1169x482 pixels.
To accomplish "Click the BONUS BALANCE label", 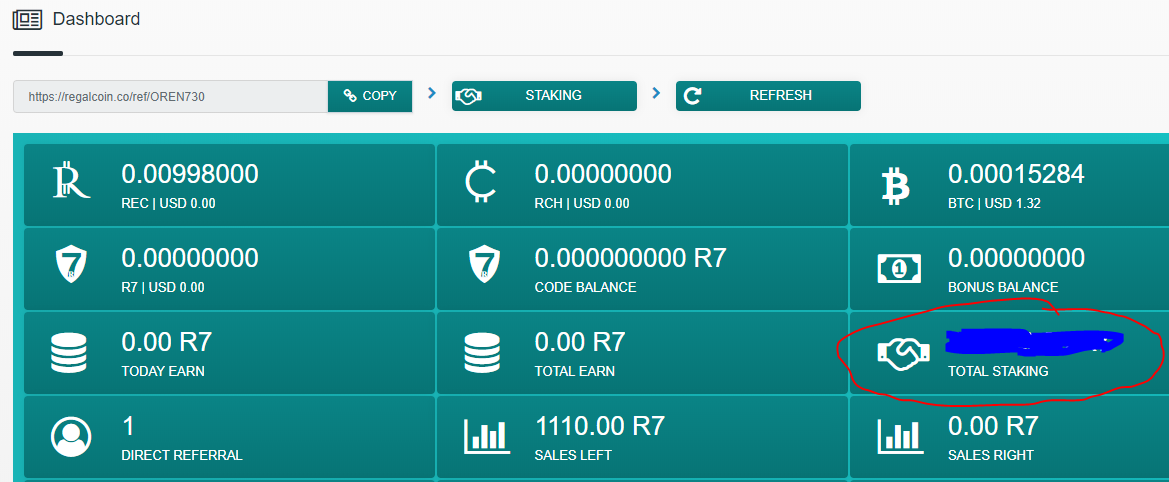I will pyautogui.click(x=1003, y=288).
